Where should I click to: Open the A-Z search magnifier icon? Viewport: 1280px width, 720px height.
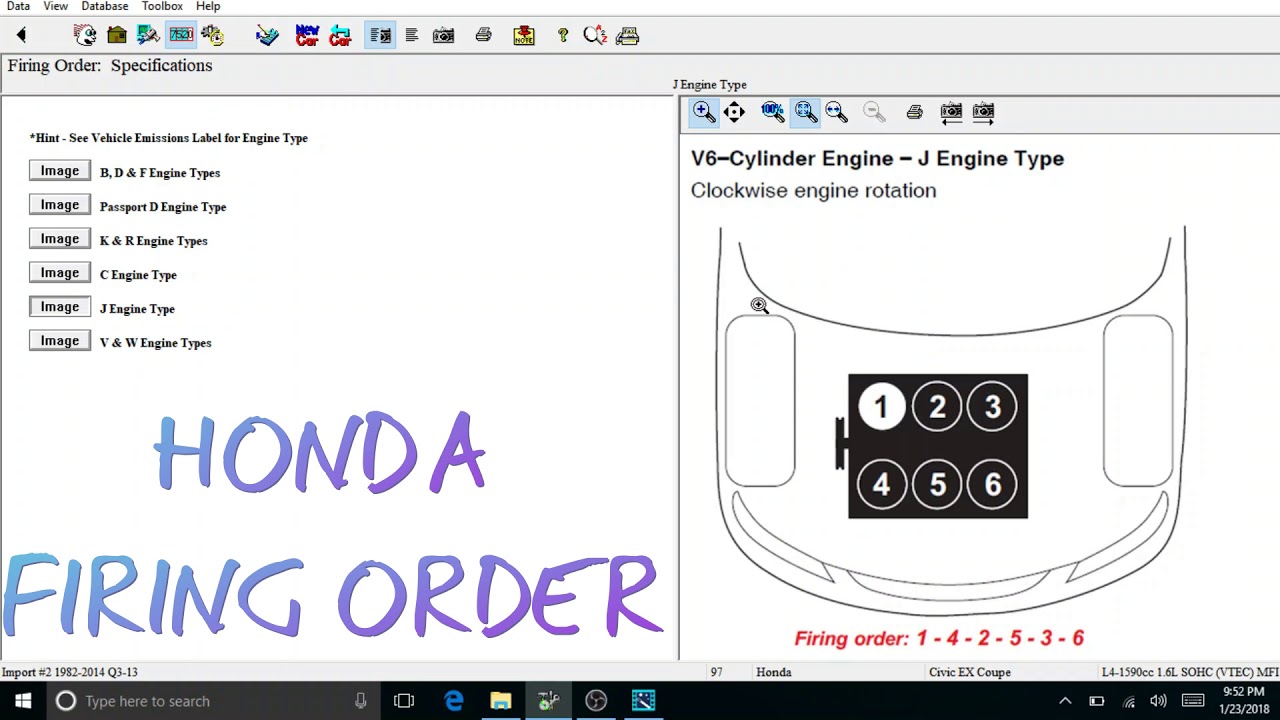click(x=595, y=36)
